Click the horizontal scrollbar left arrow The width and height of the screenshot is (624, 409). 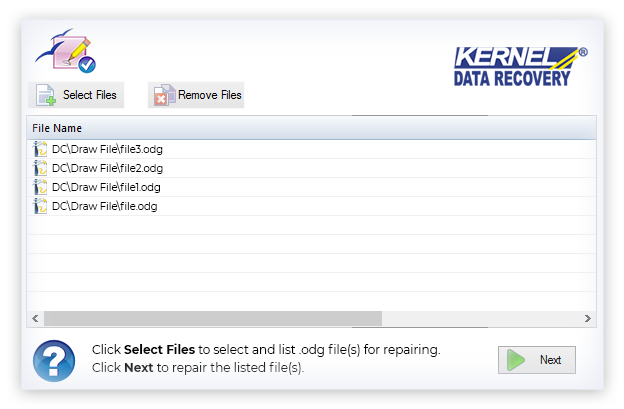tap(35, 318)
